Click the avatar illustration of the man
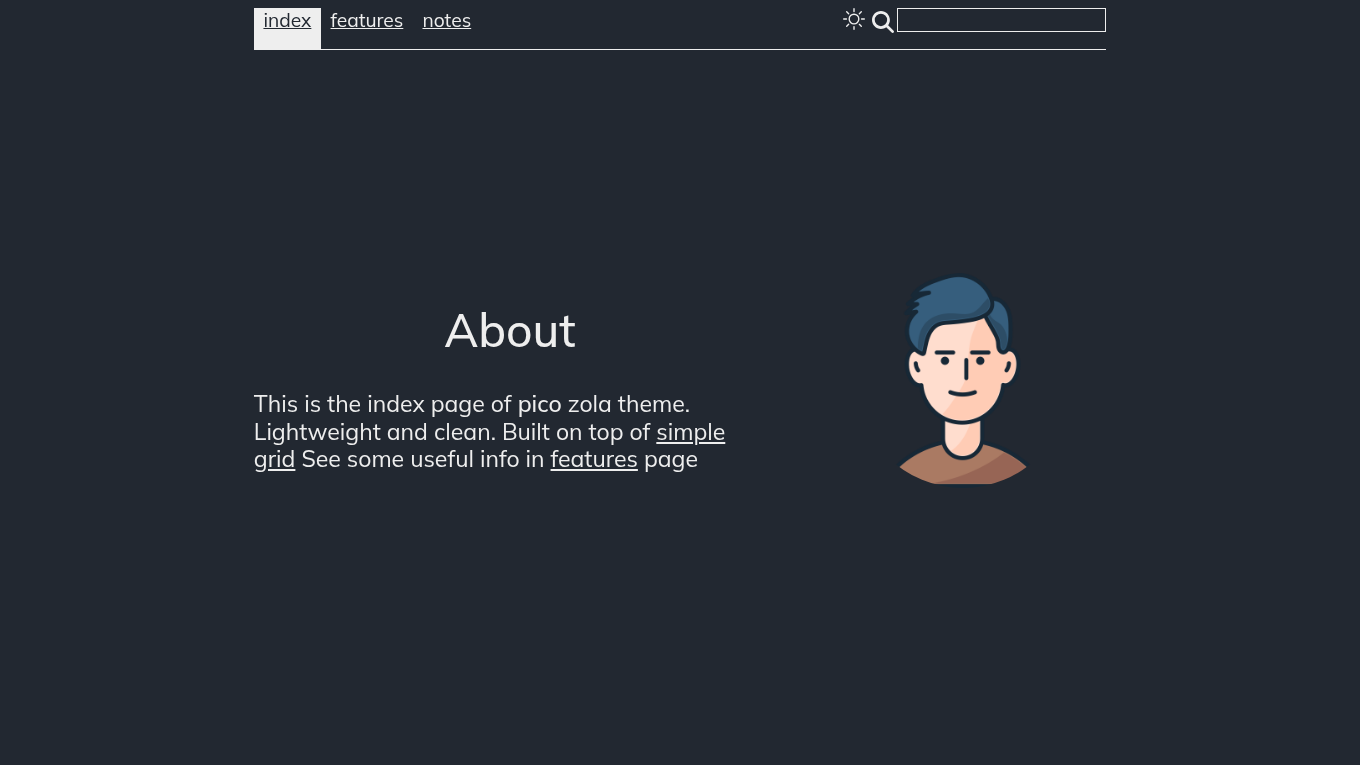 pos(960,380)
